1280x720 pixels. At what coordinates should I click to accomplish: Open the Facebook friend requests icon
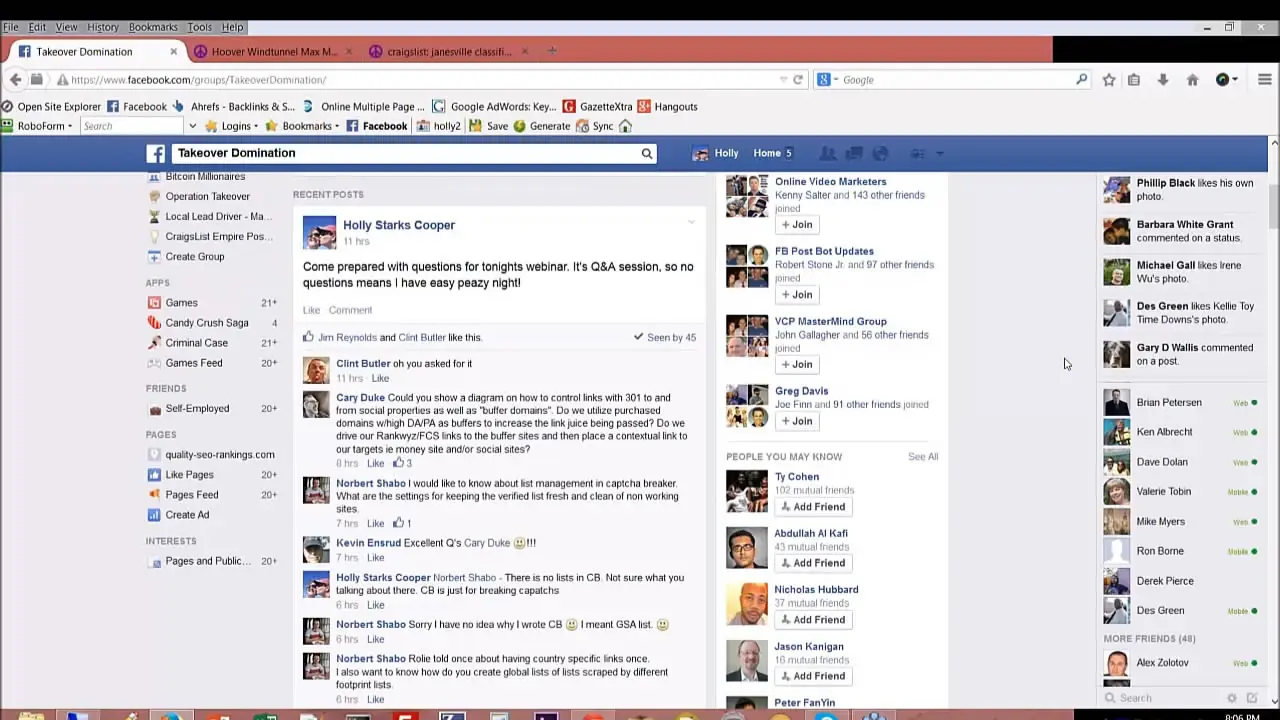[828, 153]
